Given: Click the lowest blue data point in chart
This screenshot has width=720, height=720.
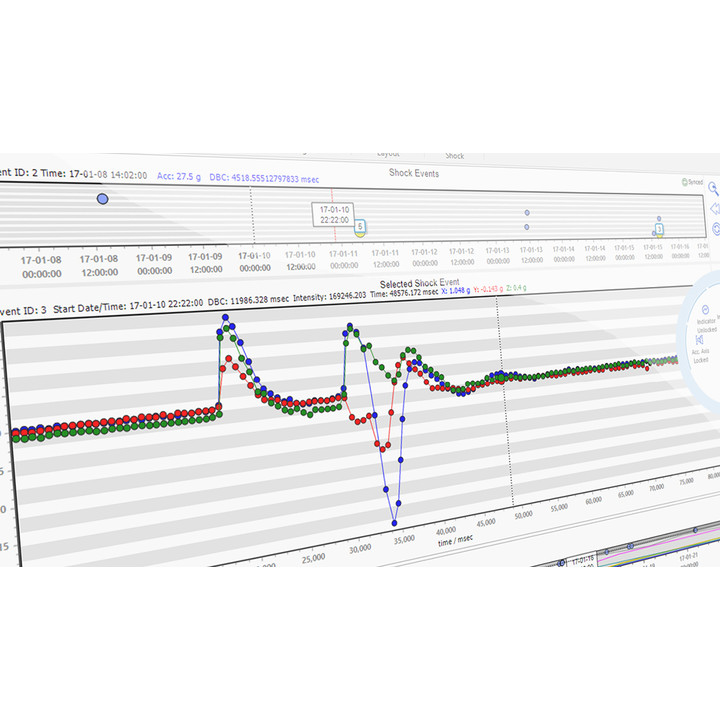Looking at the screenshot, I should click(394, 522).
